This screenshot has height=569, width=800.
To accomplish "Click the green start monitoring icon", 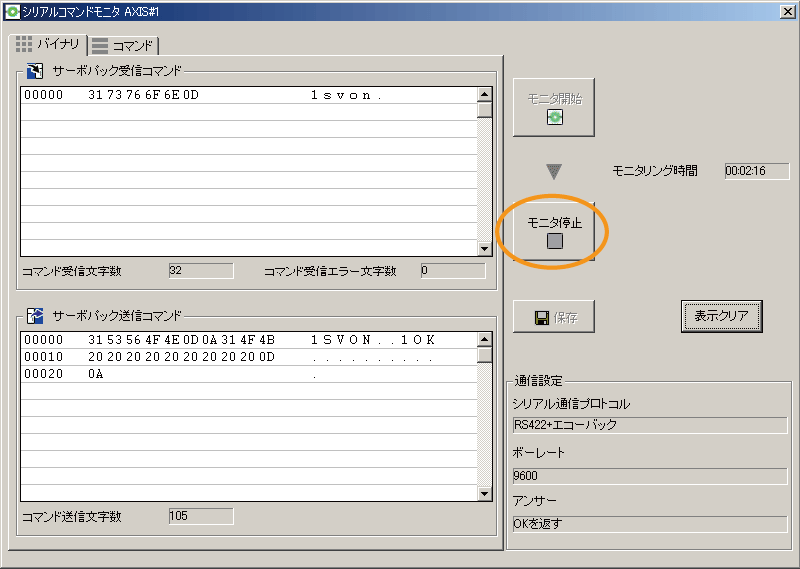I will point(554,117).
